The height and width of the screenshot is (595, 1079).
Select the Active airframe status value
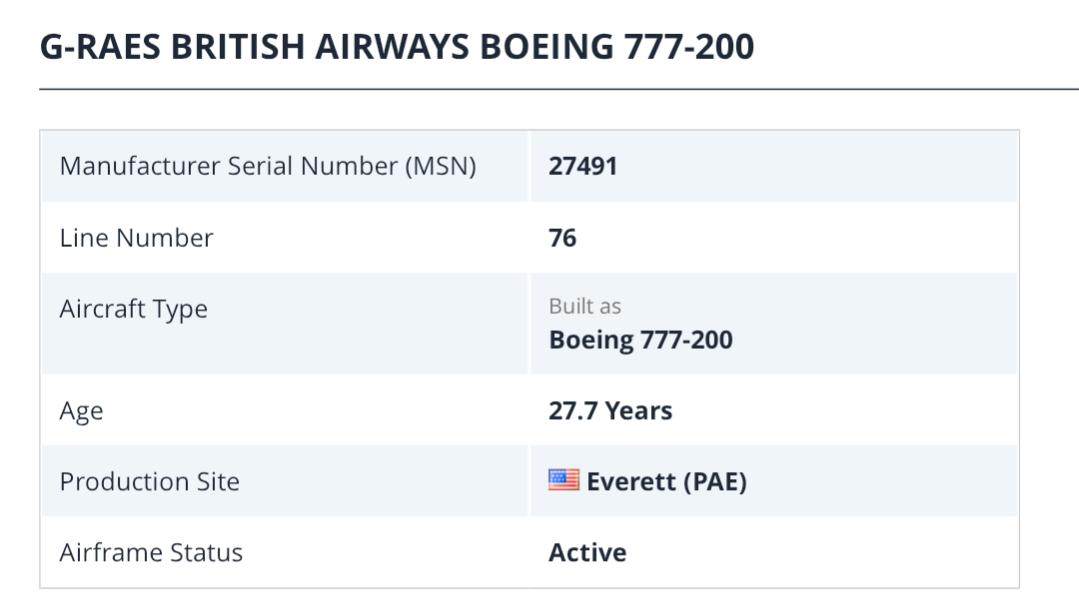587,552
